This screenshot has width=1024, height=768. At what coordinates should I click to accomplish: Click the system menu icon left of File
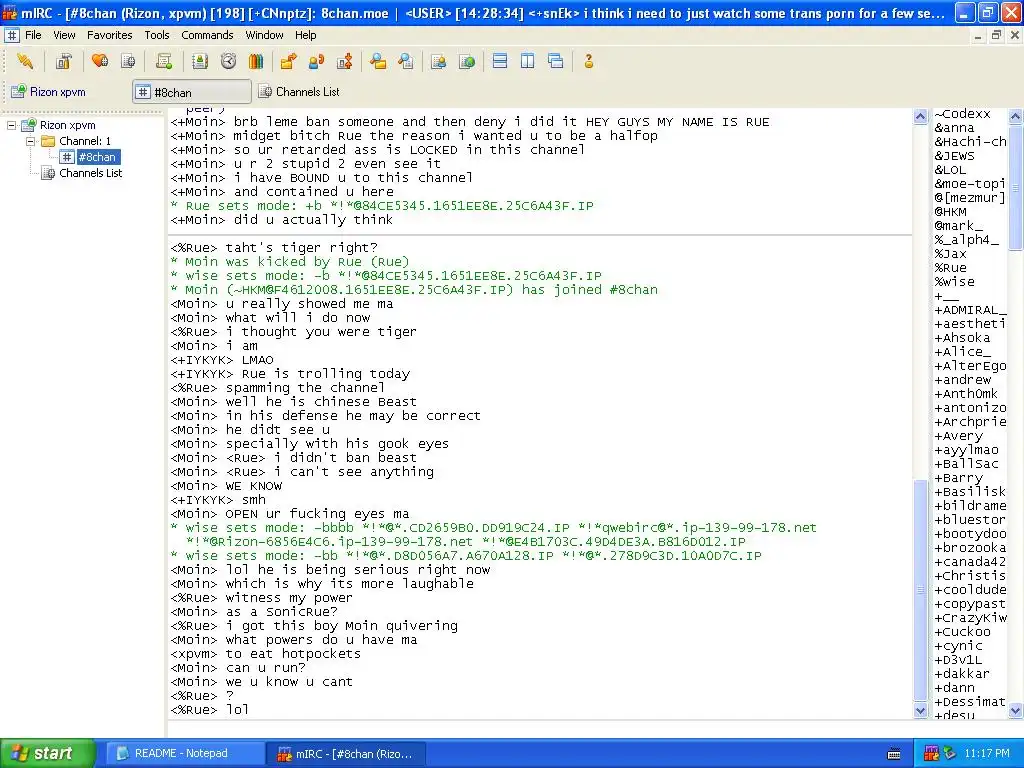tap(12, 35)
